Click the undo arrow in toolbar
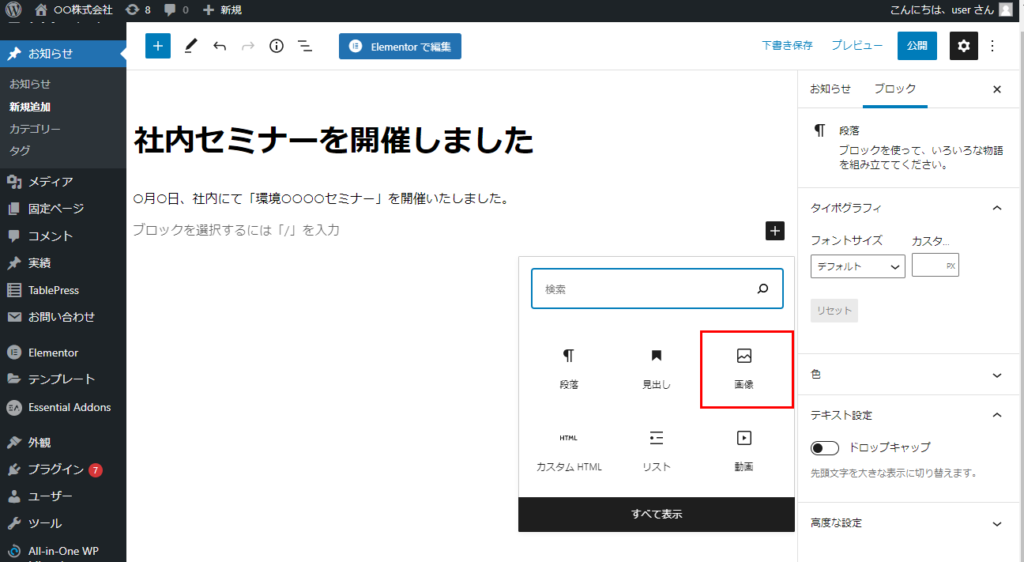Viewport: 1024px width, 562px height. [x=220, y=46]
